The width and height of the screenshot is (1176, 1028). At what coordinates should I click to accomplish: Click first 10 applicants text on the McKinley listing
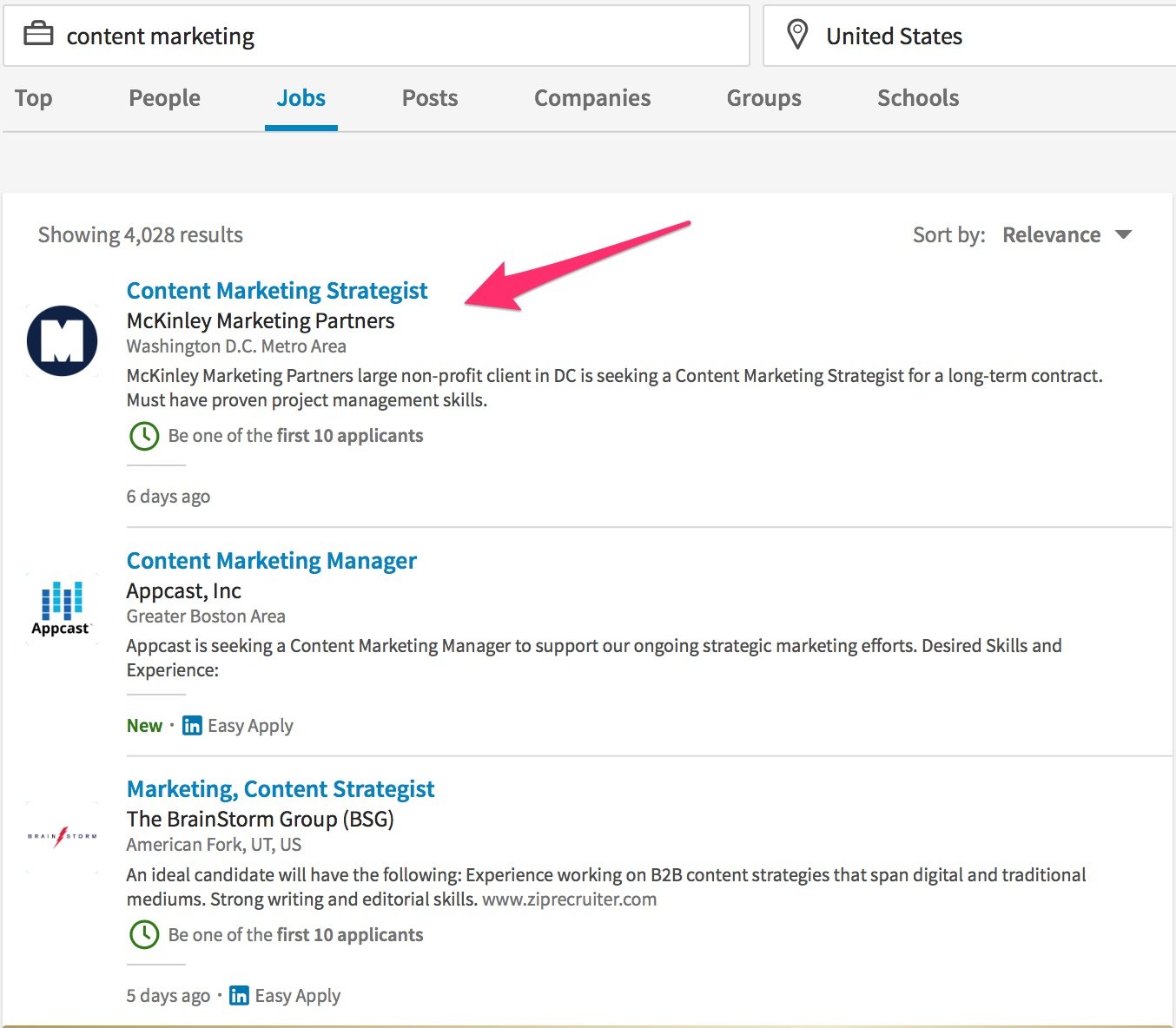[350, 436]
